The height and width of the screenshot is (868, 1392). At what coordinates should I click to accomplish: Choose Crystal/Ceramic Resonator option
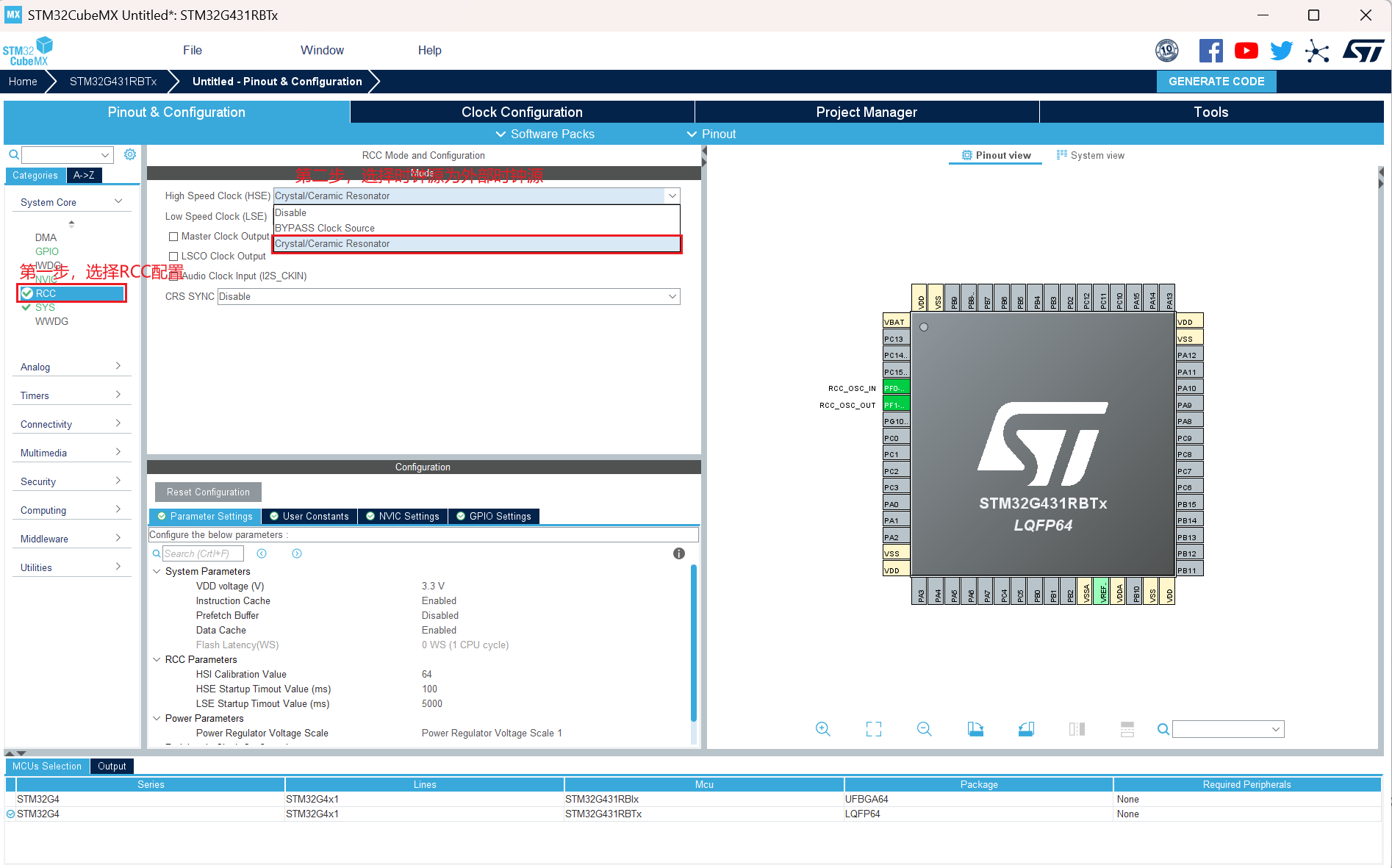coord(476,244)
